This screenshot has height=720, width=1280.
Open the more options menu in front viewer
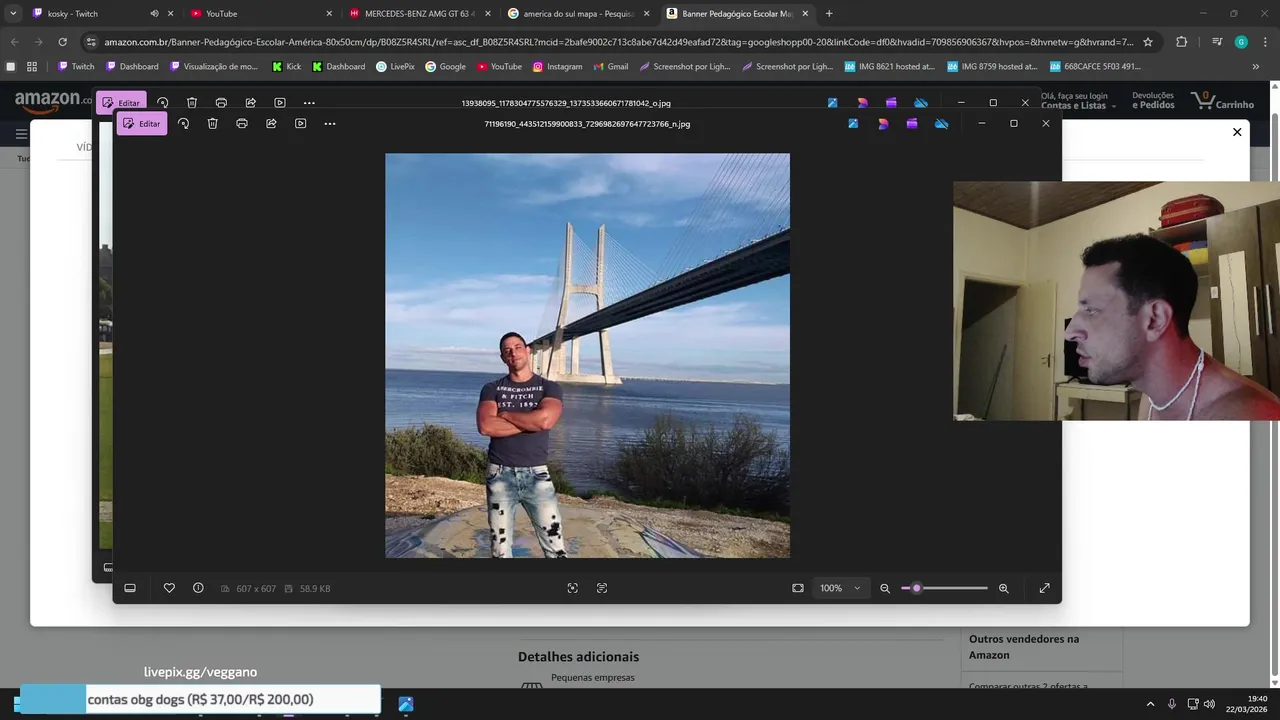pyautogui.click(x=330, y=124)
